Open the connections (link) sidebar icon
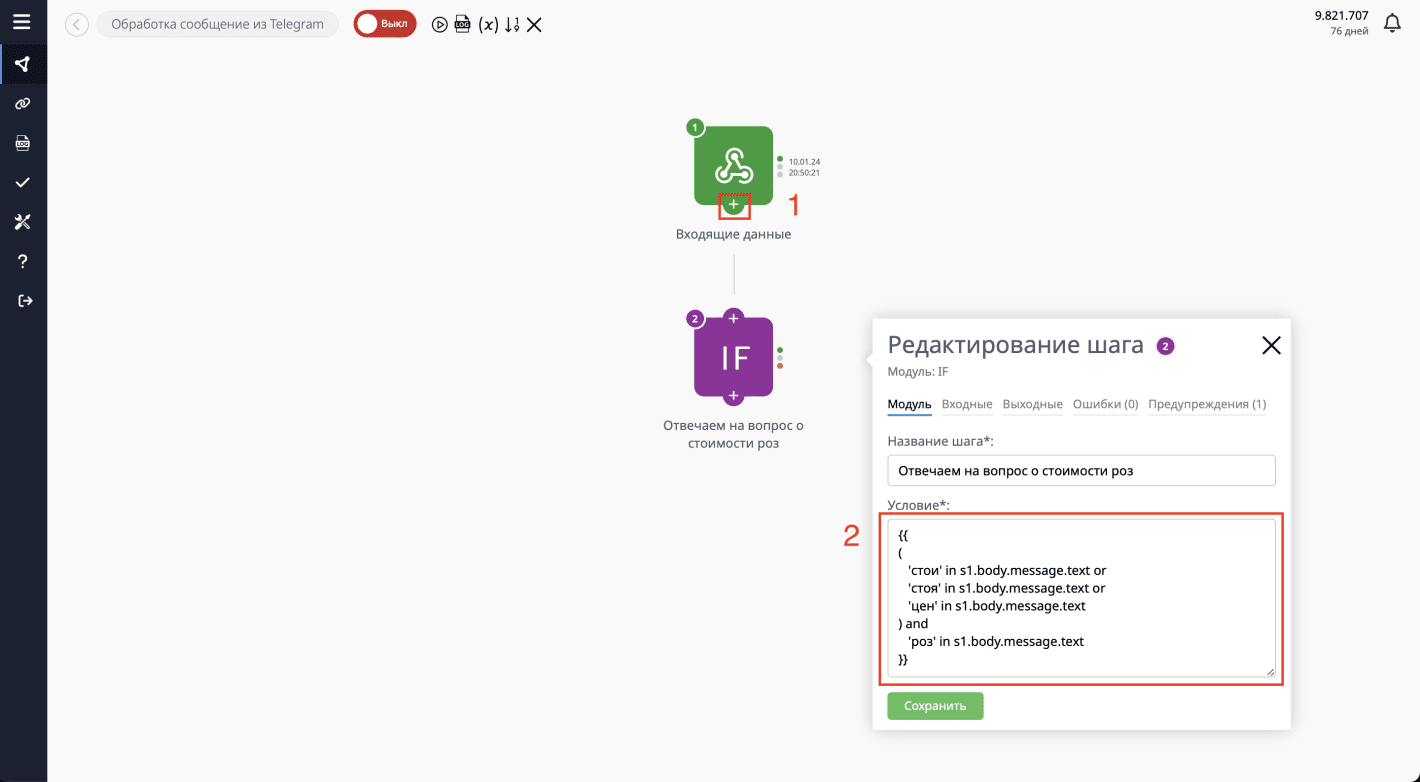Screen dimensions: 1420x782 click(22, 103)
